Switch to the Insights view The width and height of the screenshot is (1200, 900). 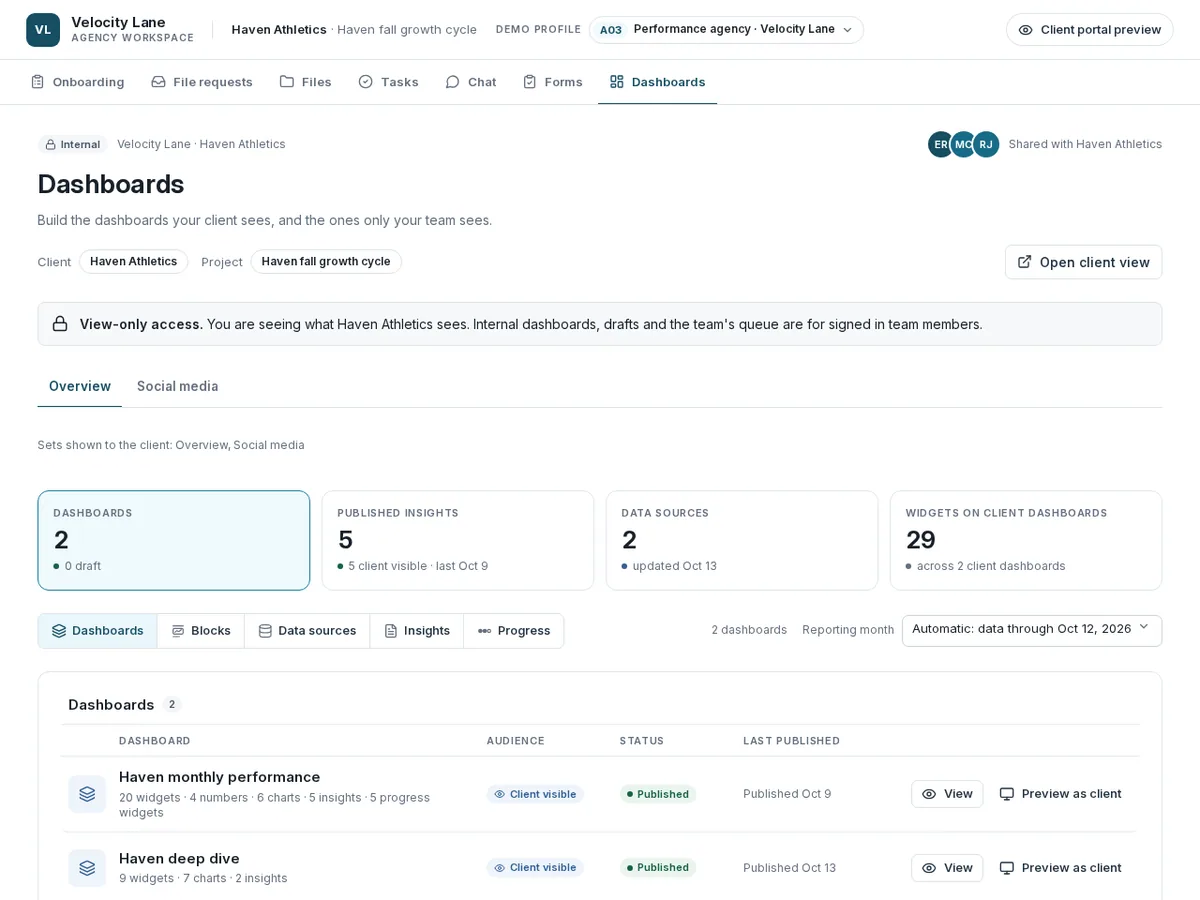417,631
